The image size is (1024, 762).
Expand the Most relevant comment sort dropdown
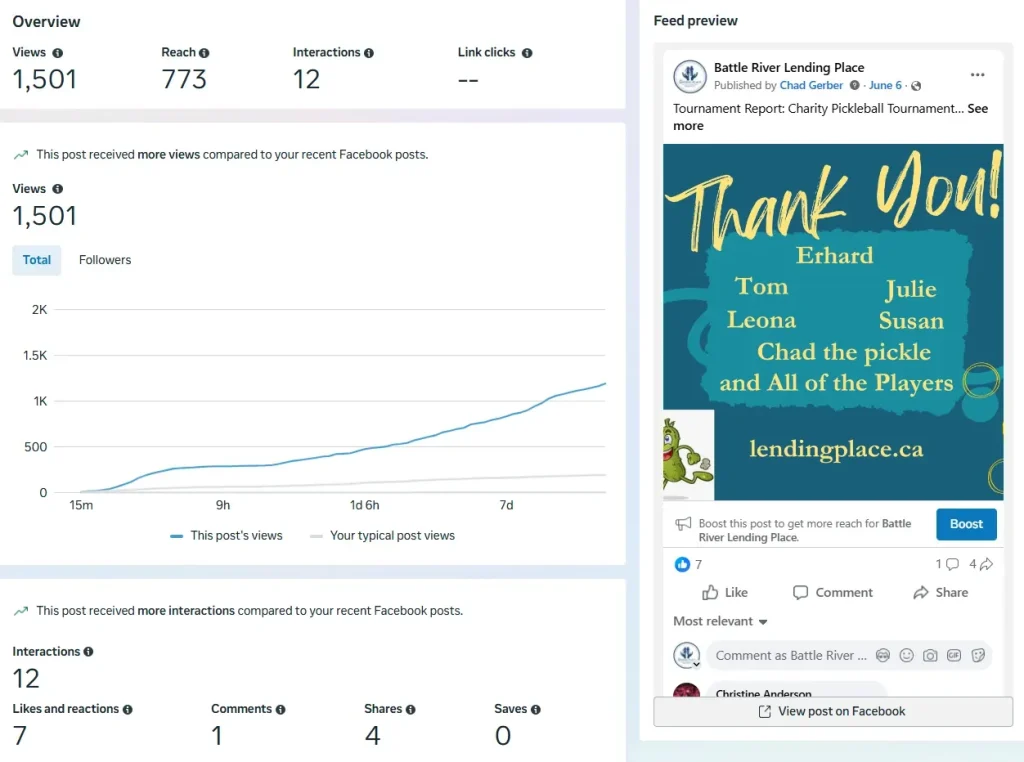pos(720,621)
